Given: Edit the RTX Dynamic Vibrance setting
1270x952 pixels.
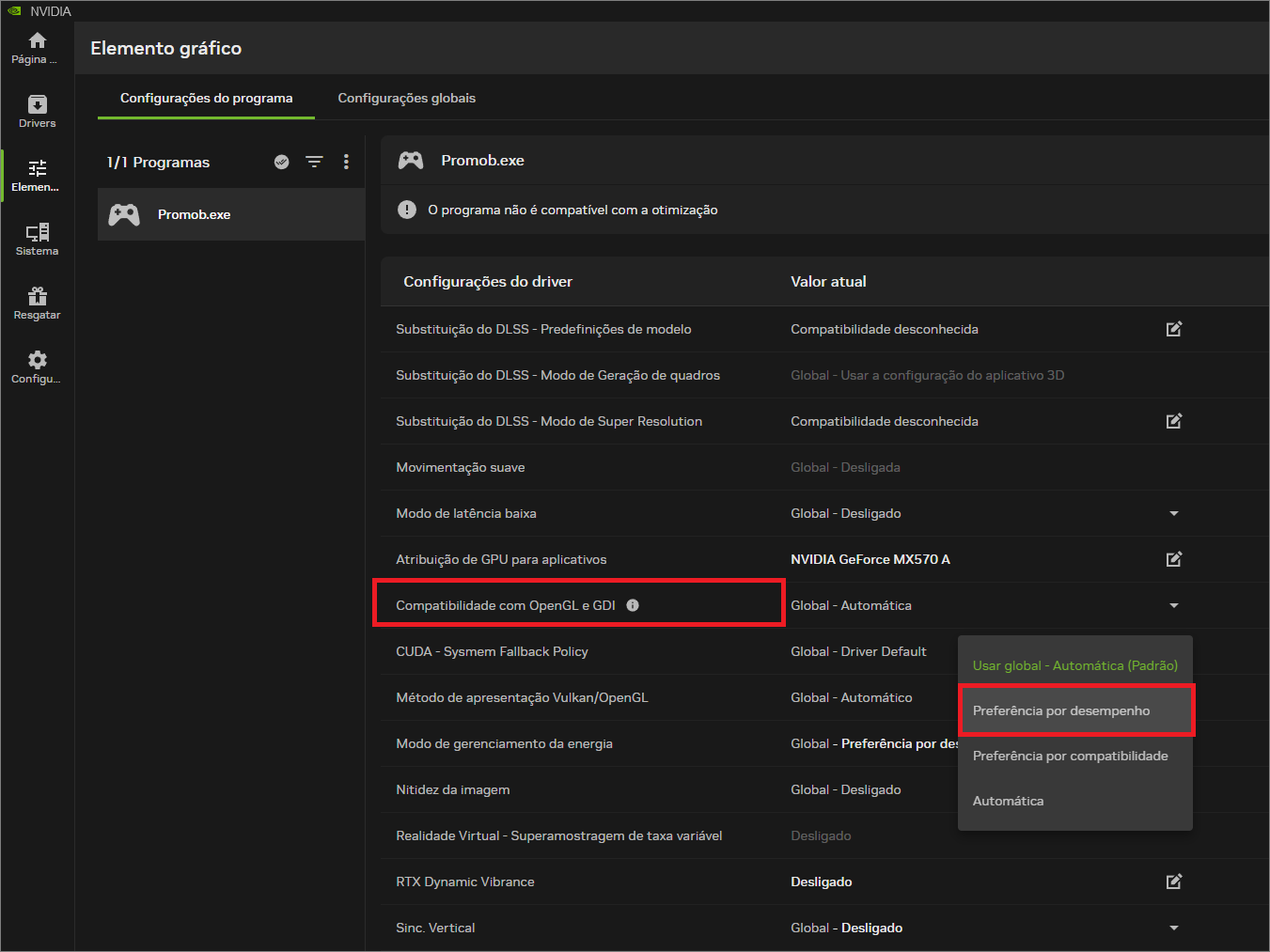Looking at the screenshot, I should coord(1173,882).
